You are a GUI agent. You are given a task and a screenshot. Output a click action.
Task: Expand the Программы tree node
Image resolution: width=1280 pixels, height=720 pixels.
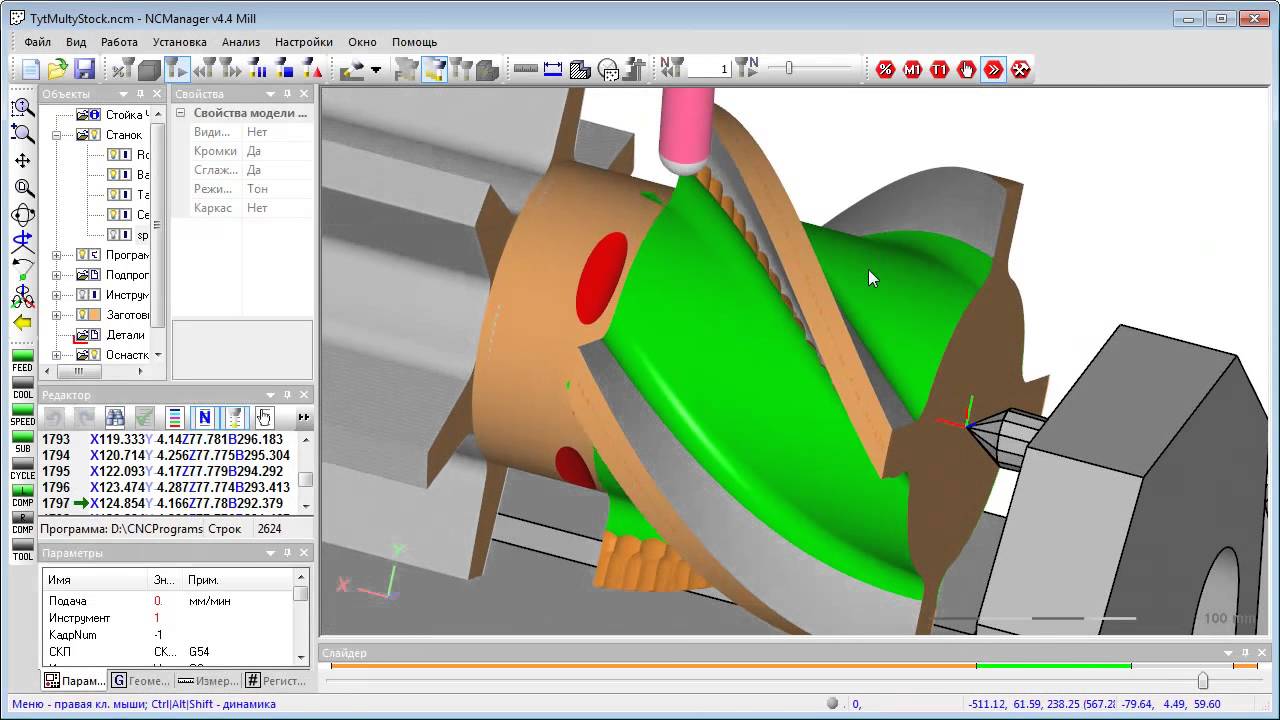tap(57, 254)
